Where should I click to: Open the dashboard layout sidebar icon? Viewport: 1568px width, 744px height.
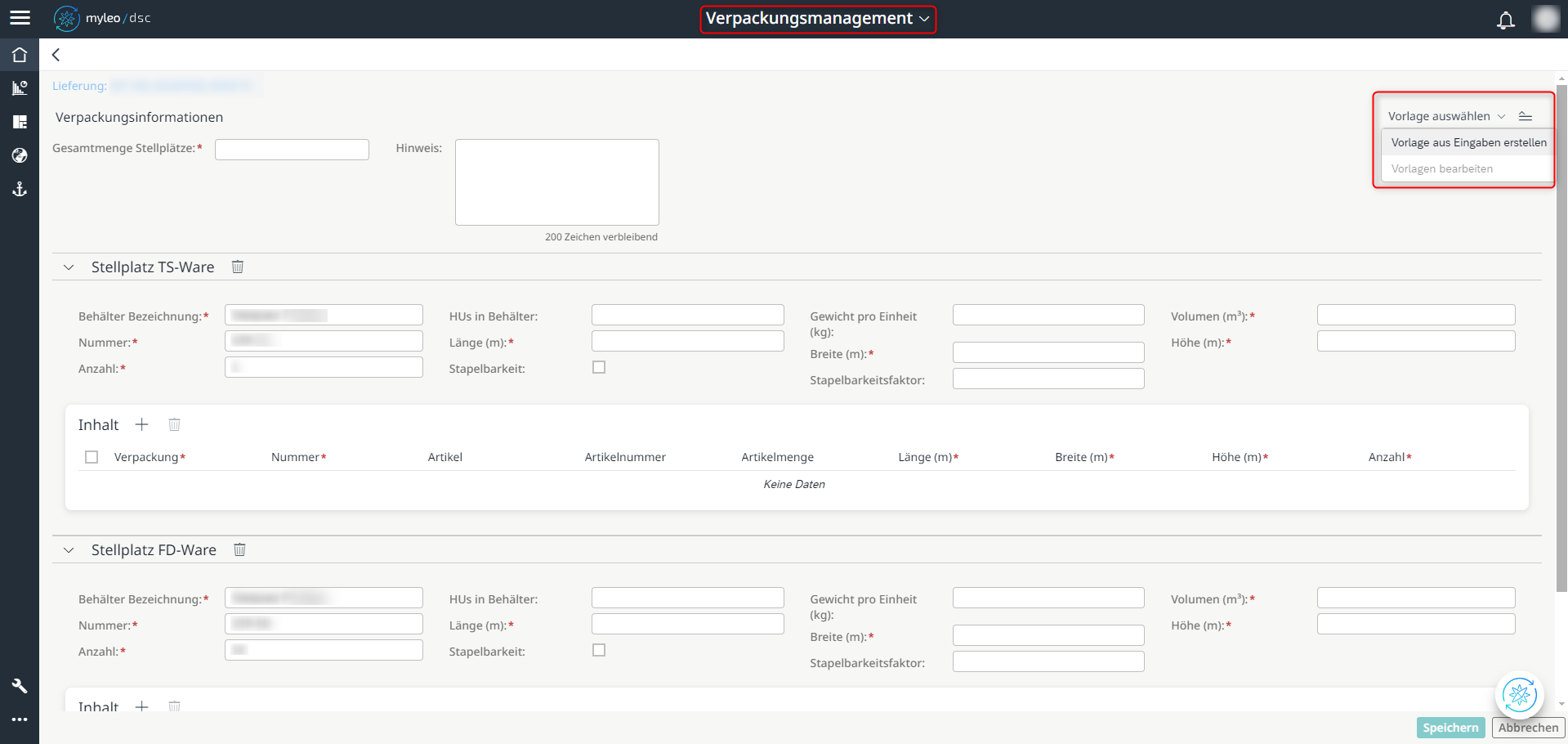[20, 122]
